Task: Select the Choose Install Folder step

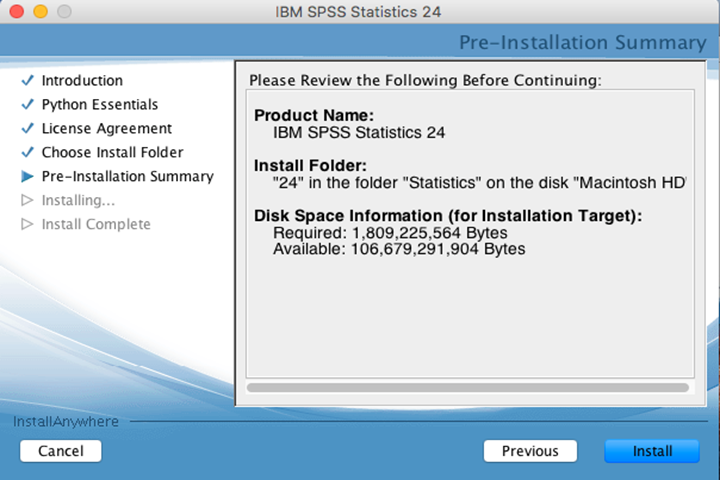Action: (x=112, y=152)
